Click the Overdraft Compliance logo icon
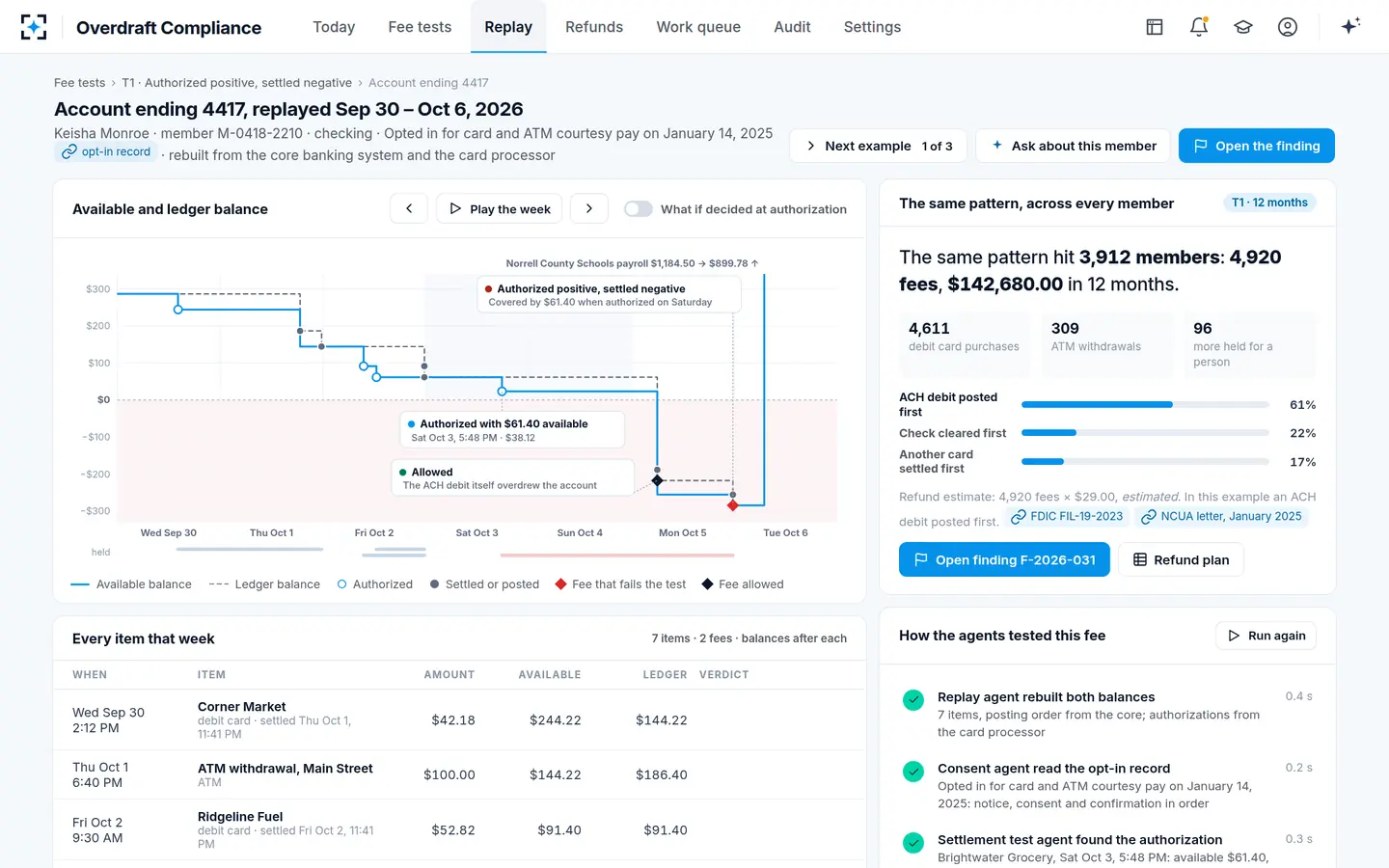Image resolution: width=1389 pixels, height=868 pixels. coord(34,27)
